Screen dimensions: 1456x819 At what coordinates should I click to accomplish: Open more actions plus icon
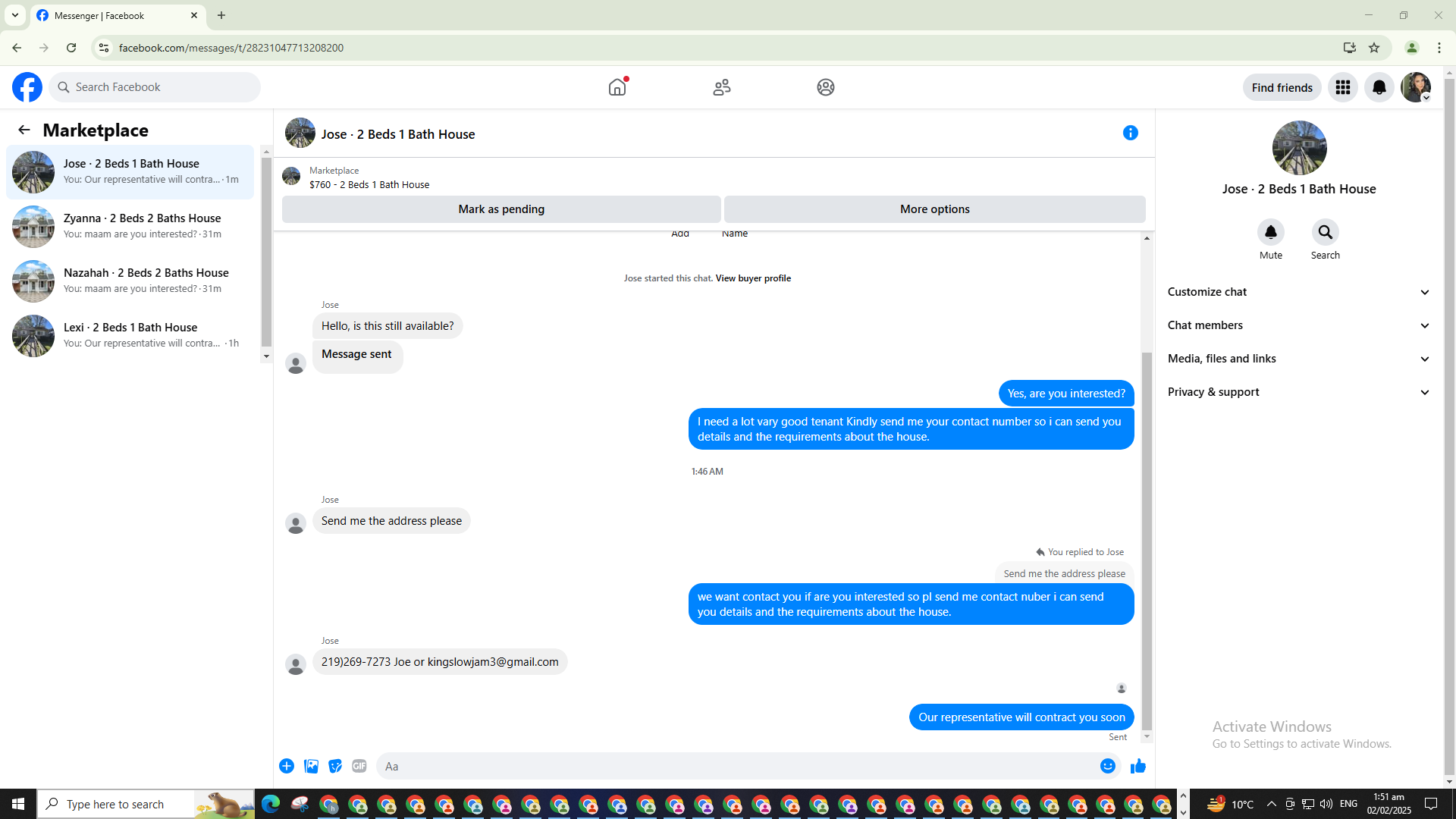[287, 766]
